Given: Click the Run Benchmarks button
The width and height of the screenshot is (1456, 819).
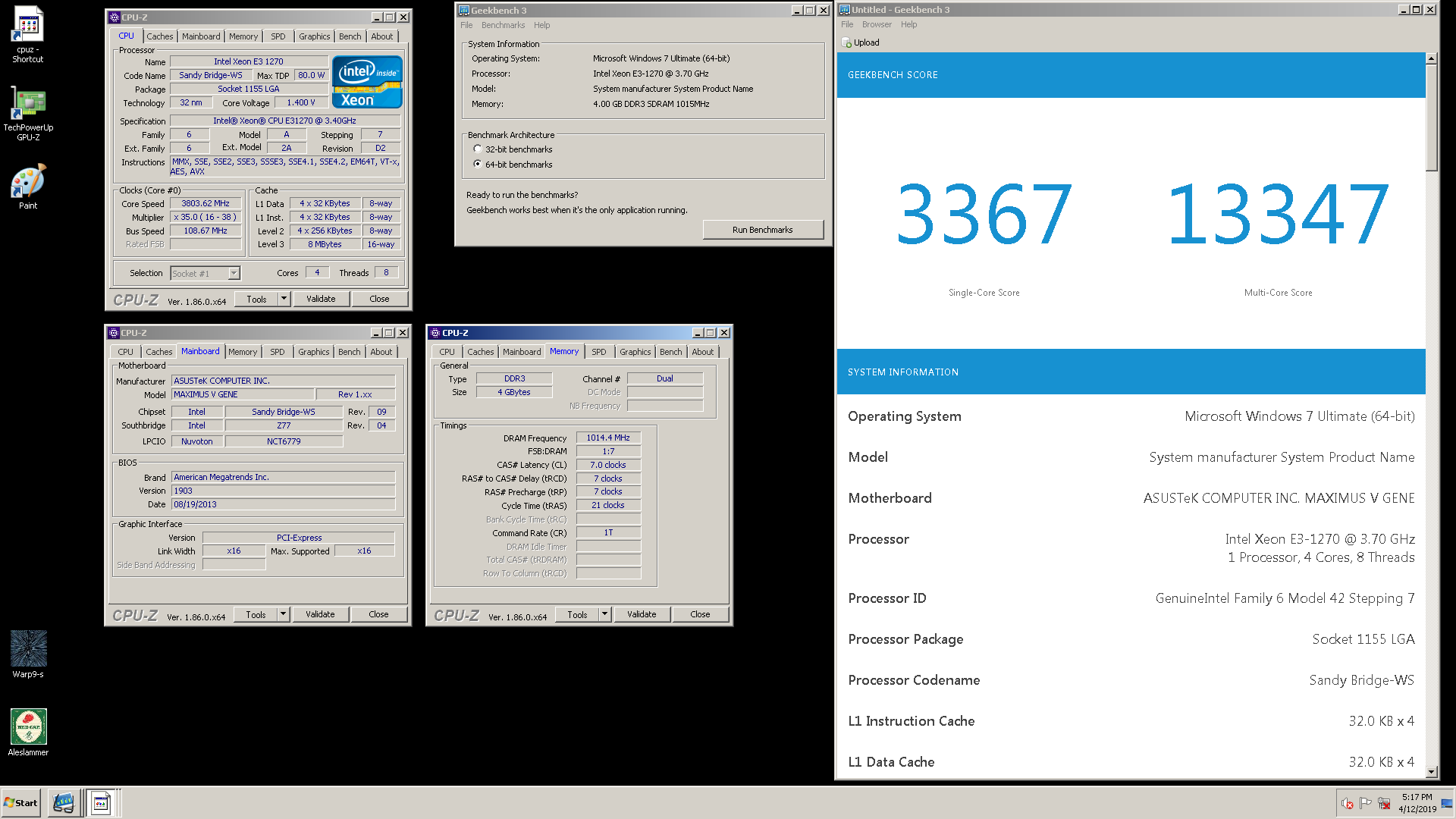Looking at the screenshot, I should pyautogui.click(x=762, y=230).
